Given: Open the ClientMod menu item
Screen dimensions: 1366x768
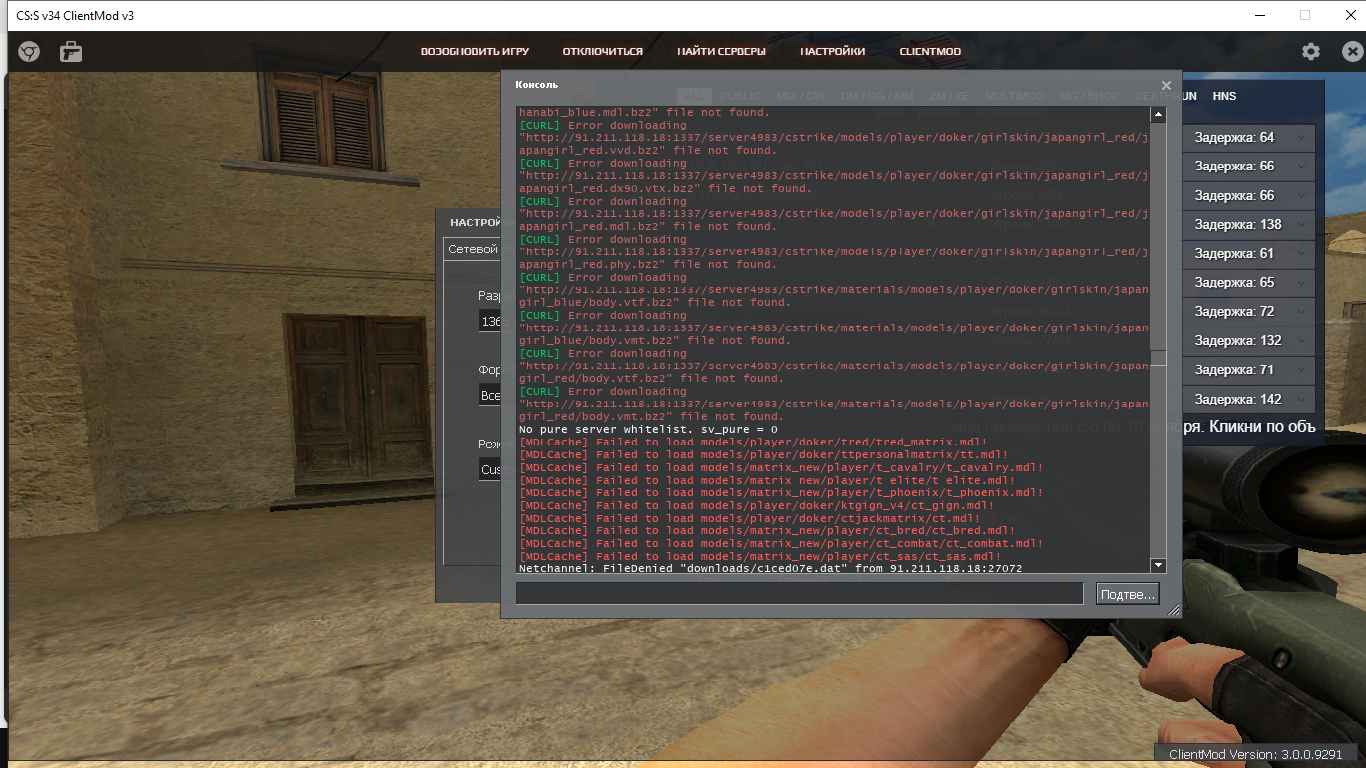Looking at the screenshot, I should 930,51.
